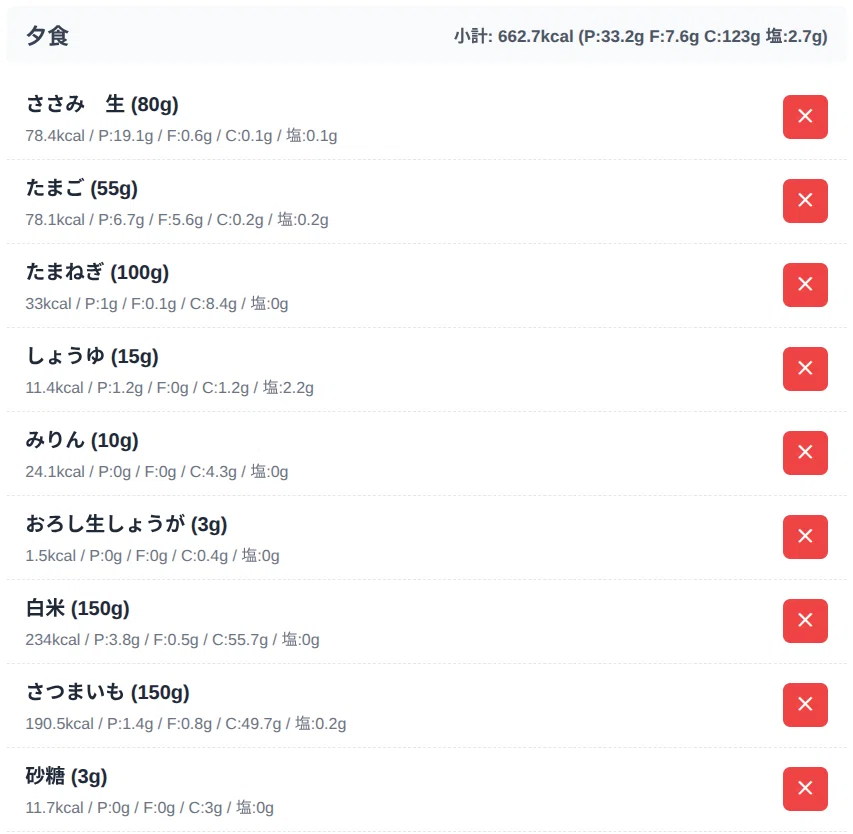This screenshot has width=853, height=834.
Task: Click the 小計 662.7kcal subtotal text
Action: (641, 36)
